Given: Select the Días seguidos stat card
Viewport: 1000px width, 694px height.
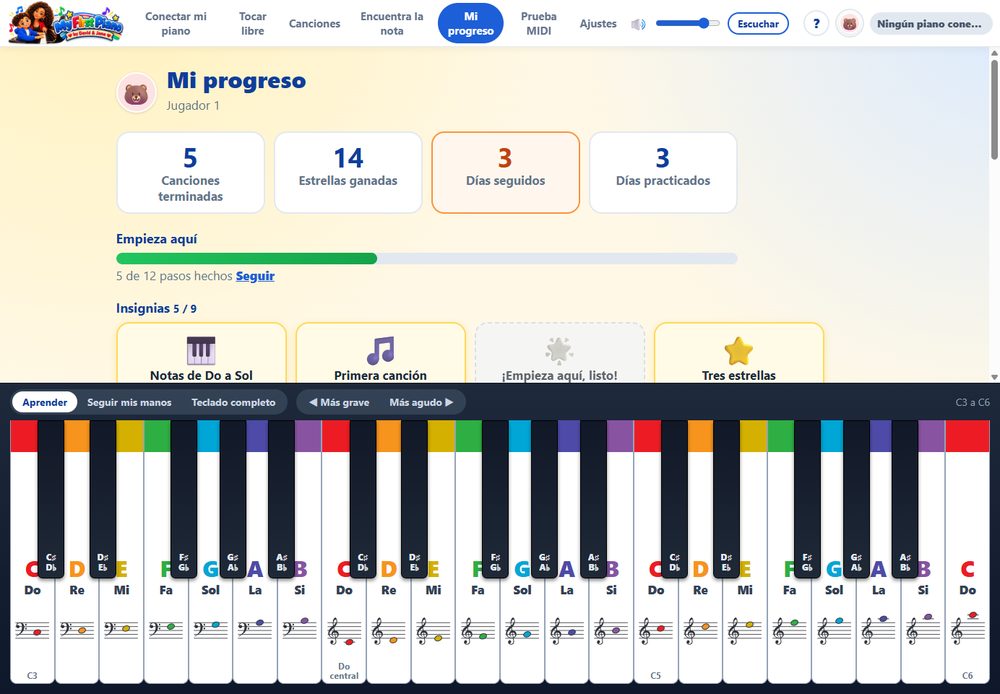Looking at the screenshot, I should 506,172.
